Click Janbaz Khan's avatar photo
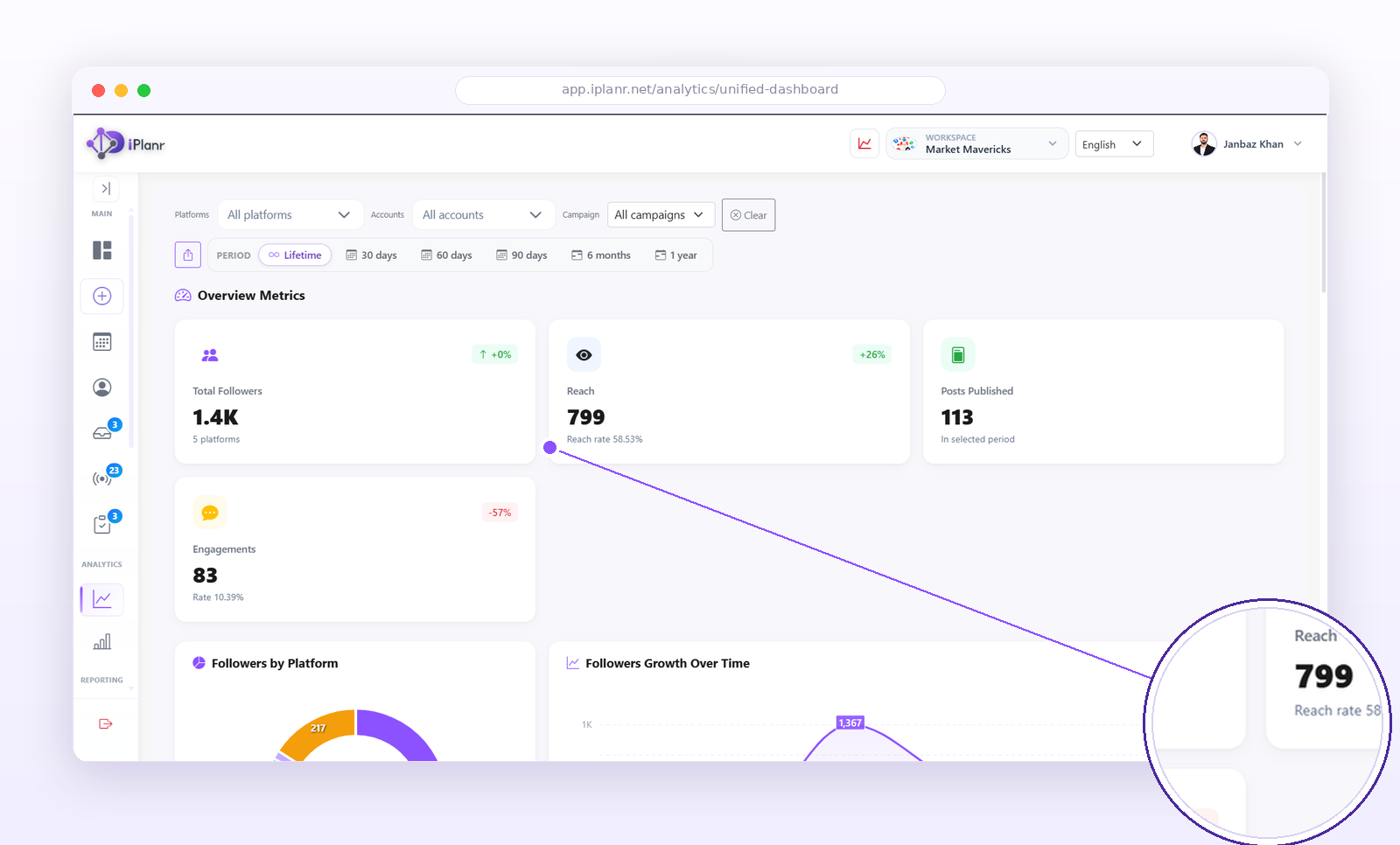 (1204, 144)
